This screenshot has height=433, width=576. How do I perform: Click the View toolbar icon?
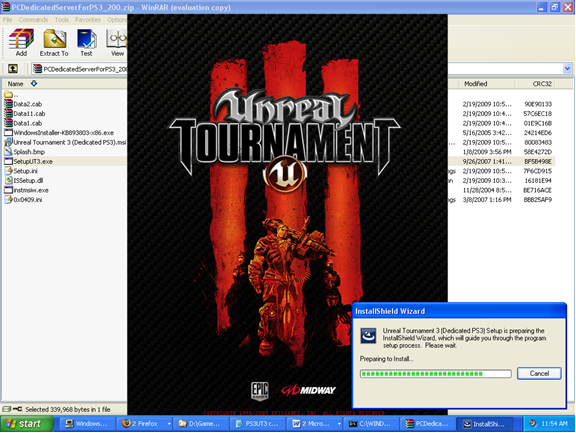[x=117, y=42]
